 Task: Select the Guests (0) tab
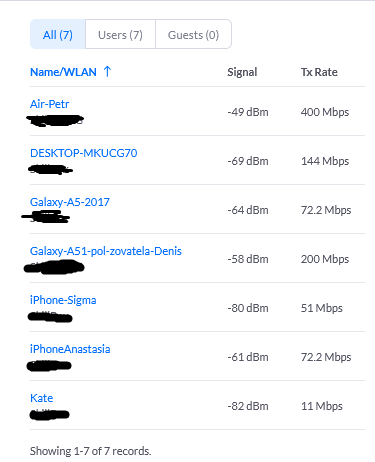click(x=193, y=34)
